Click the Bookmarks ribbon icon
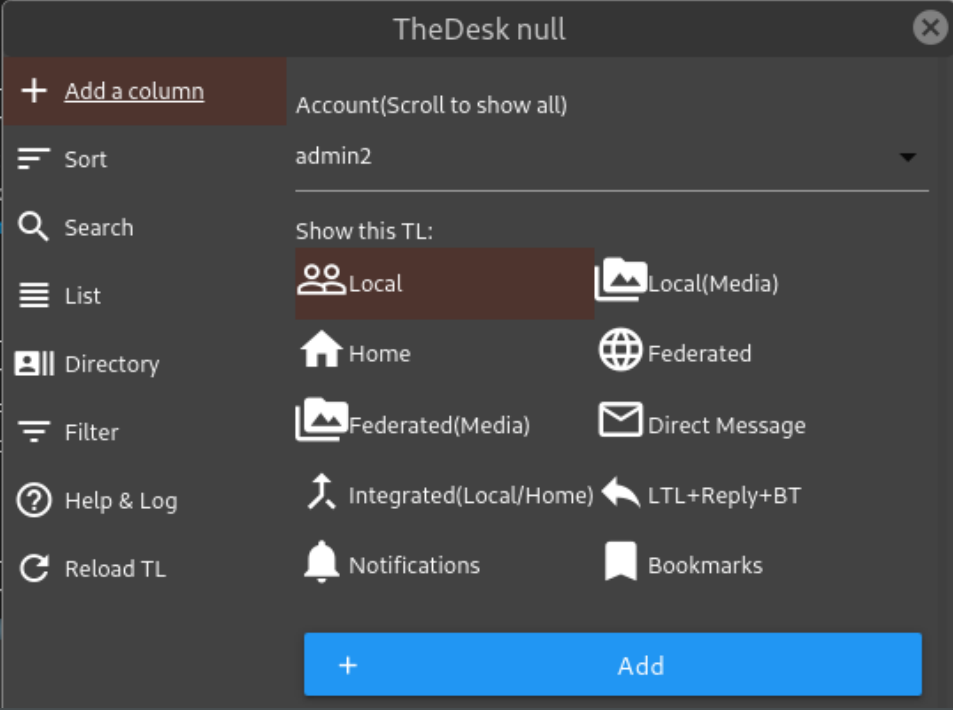 (x=620, y=562)
